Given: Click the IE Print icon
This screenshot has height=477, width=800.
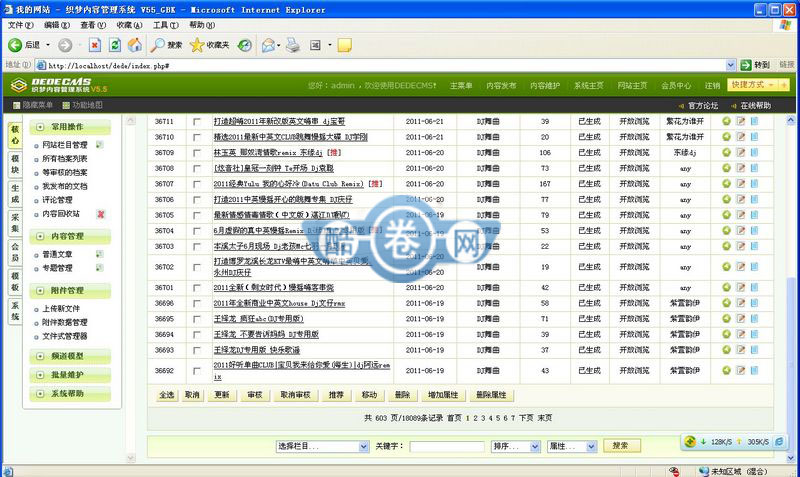Looking at the screenshot, I should point(293,45).
